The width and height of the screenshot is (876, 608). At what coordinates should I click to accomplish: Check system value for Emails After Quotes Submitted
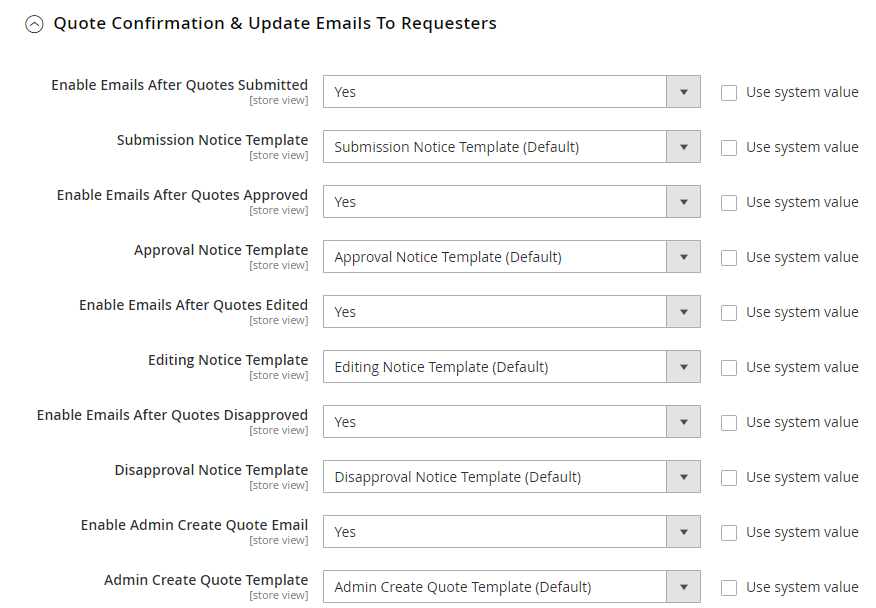tap(729, 93)
